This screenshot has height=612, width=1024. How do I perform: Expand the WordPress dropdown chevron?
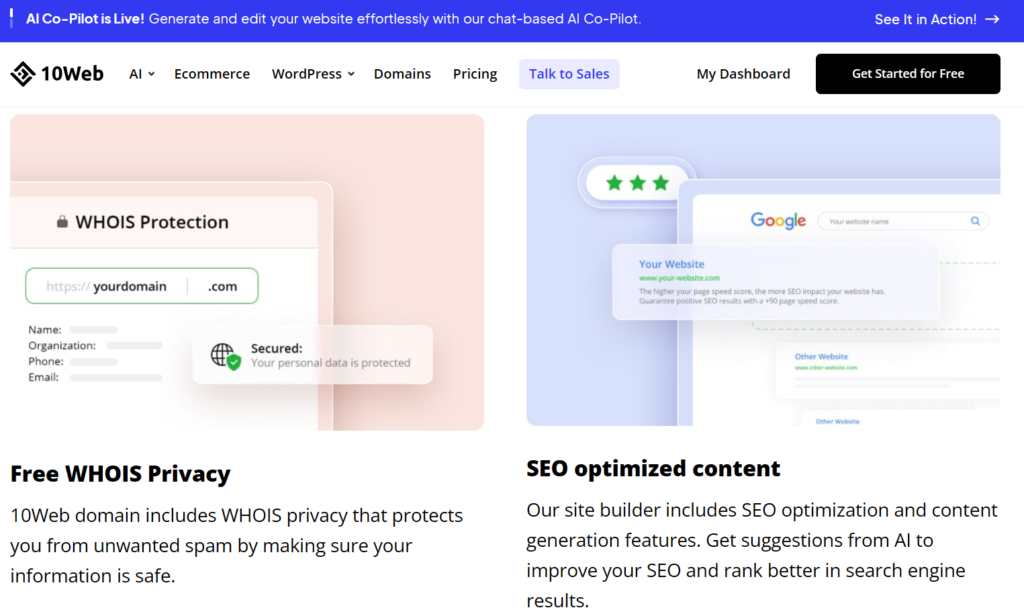pyautogui.click(x=351, y=74)
